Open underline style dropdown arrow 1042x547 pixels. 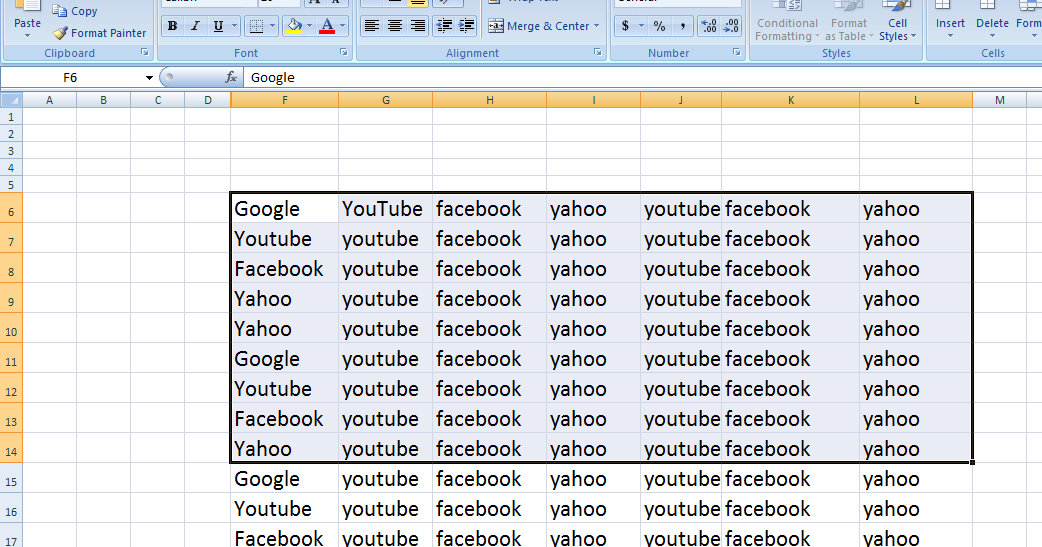tap(234, 27)
